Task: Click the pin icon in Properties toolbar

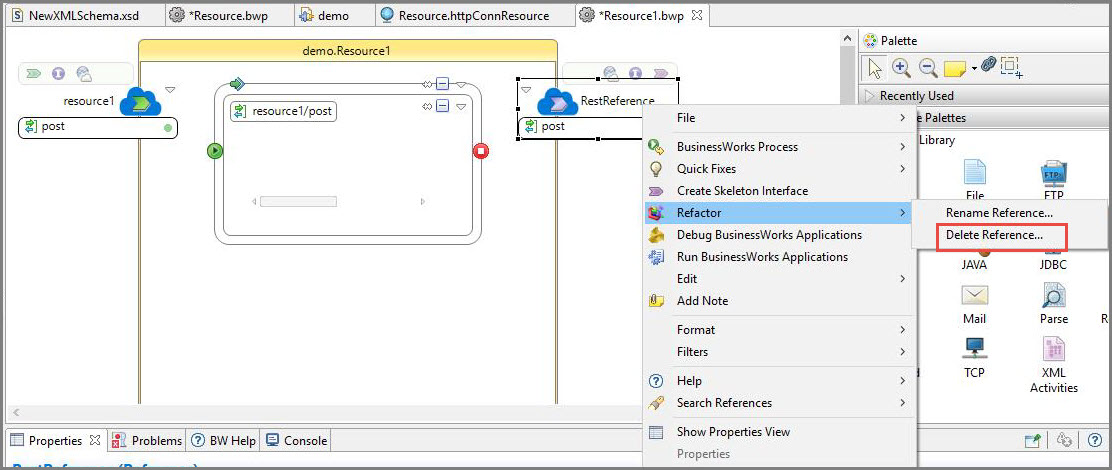Action: click(1033, 440)
